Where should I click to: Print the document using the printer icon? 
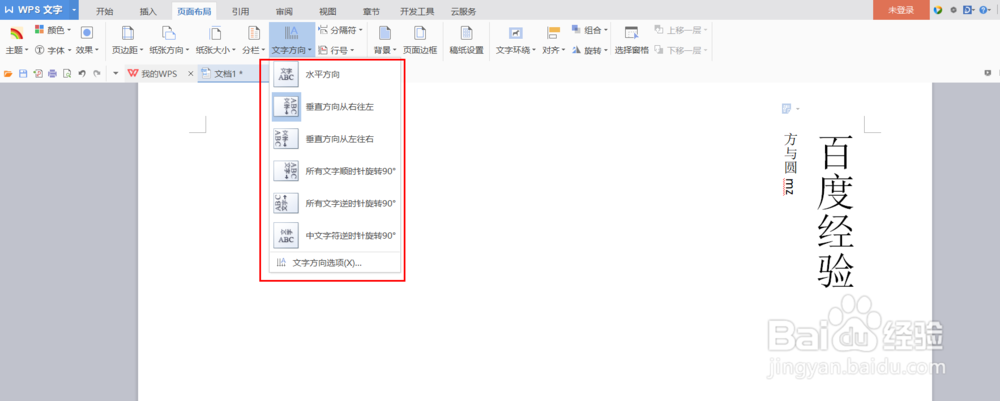[x=52, y=74]
